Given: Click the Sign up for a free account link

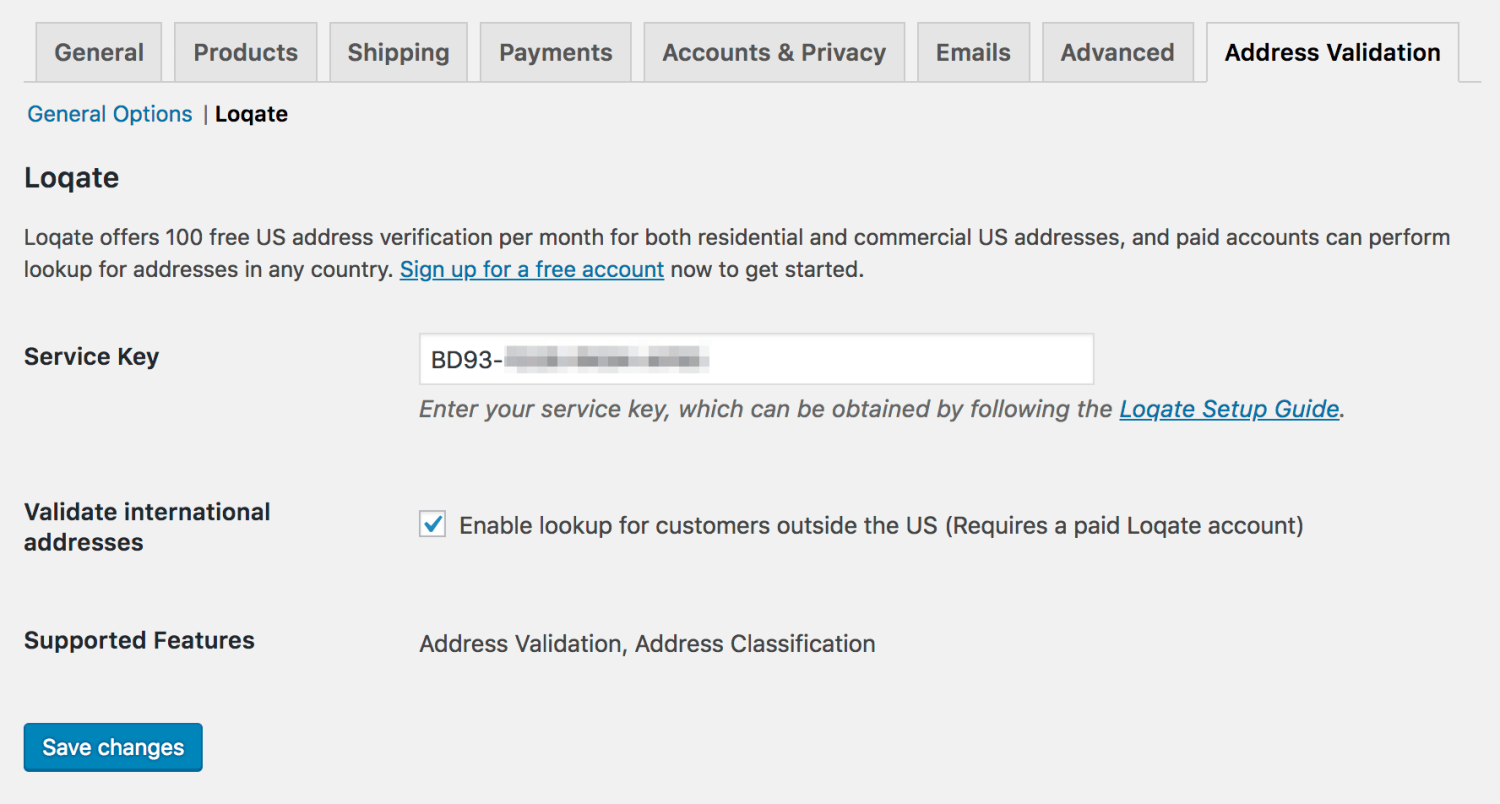Looking at the screenshot, I should click(531, 269).
